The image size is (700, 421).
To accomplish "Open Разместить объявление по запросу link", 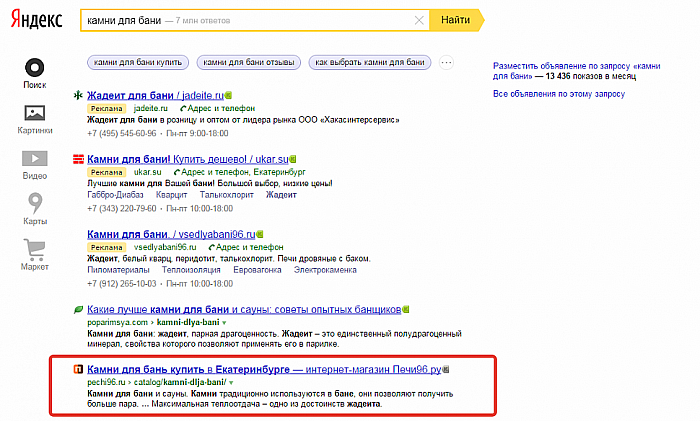I will [x=576, y=71].
